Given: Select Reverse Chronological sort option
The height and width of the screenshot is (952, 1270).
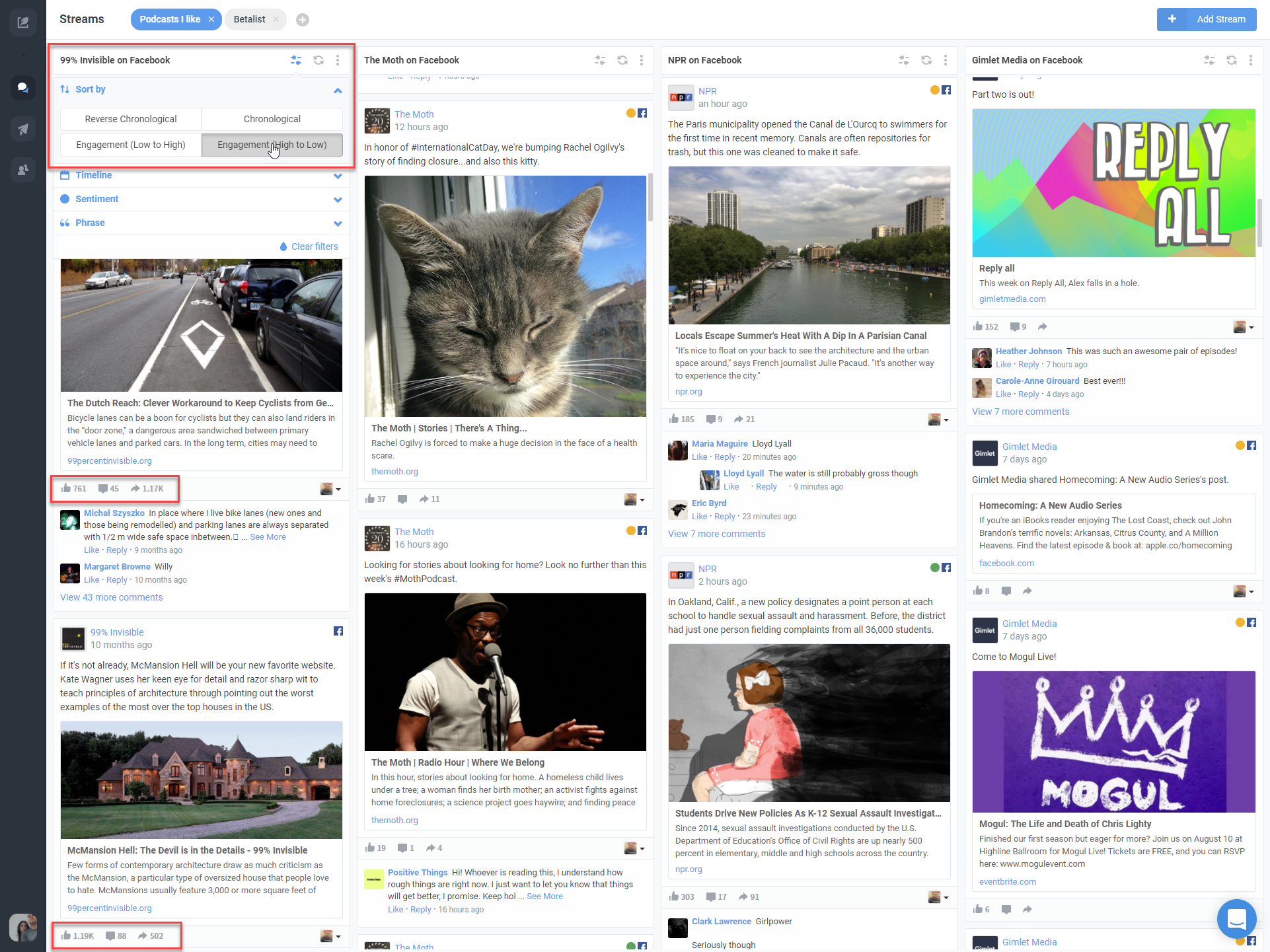Looking at the screenshot, I should click(131, 119).
